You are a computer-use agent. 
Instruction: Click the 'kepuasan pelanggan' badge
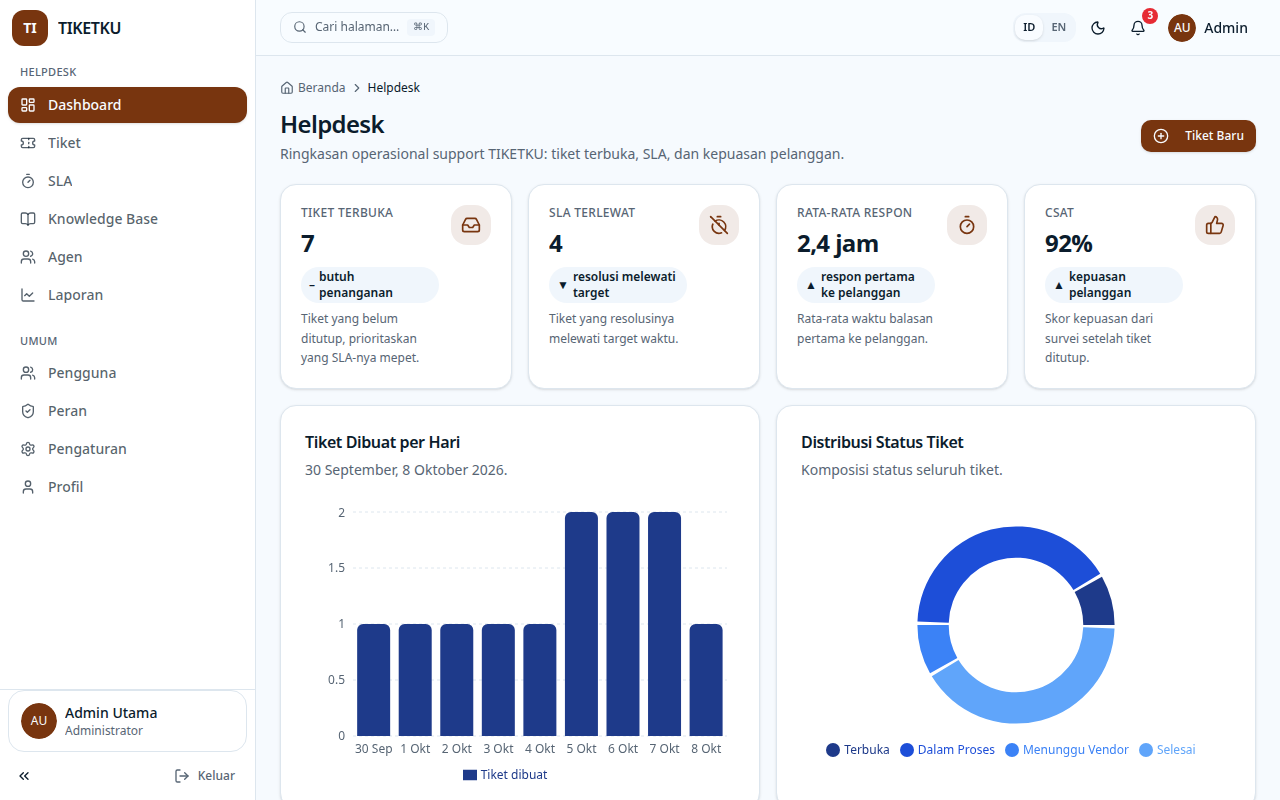point(1114,285)
